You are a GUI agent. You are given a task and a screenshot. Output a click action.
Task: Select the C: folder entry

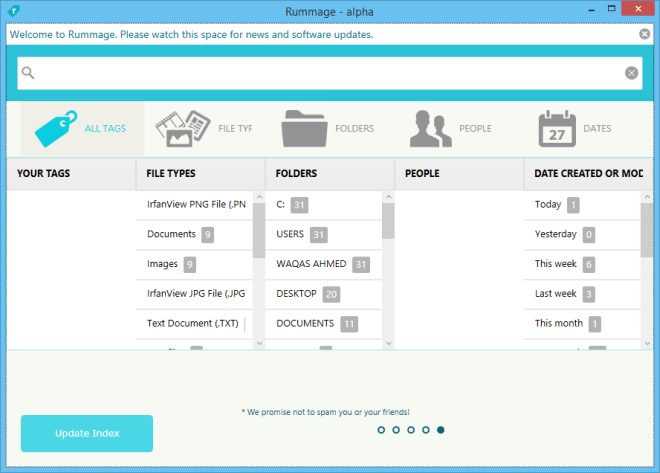324,205
